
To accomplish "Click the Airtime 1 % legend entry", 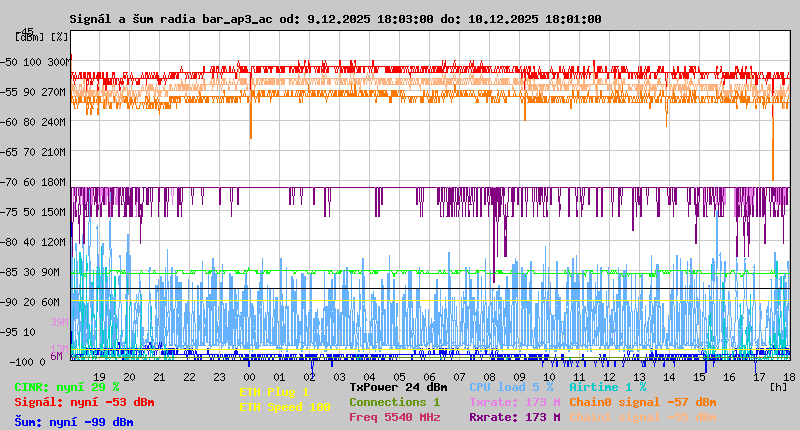I will click(607, 387).
